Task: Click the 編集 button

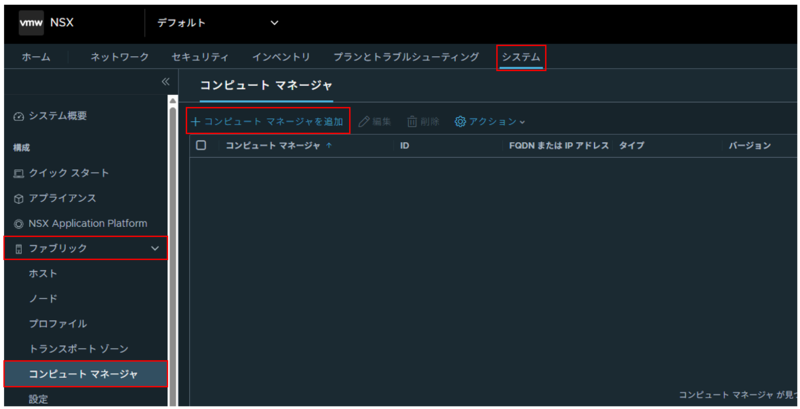Action: pos(374,121)
